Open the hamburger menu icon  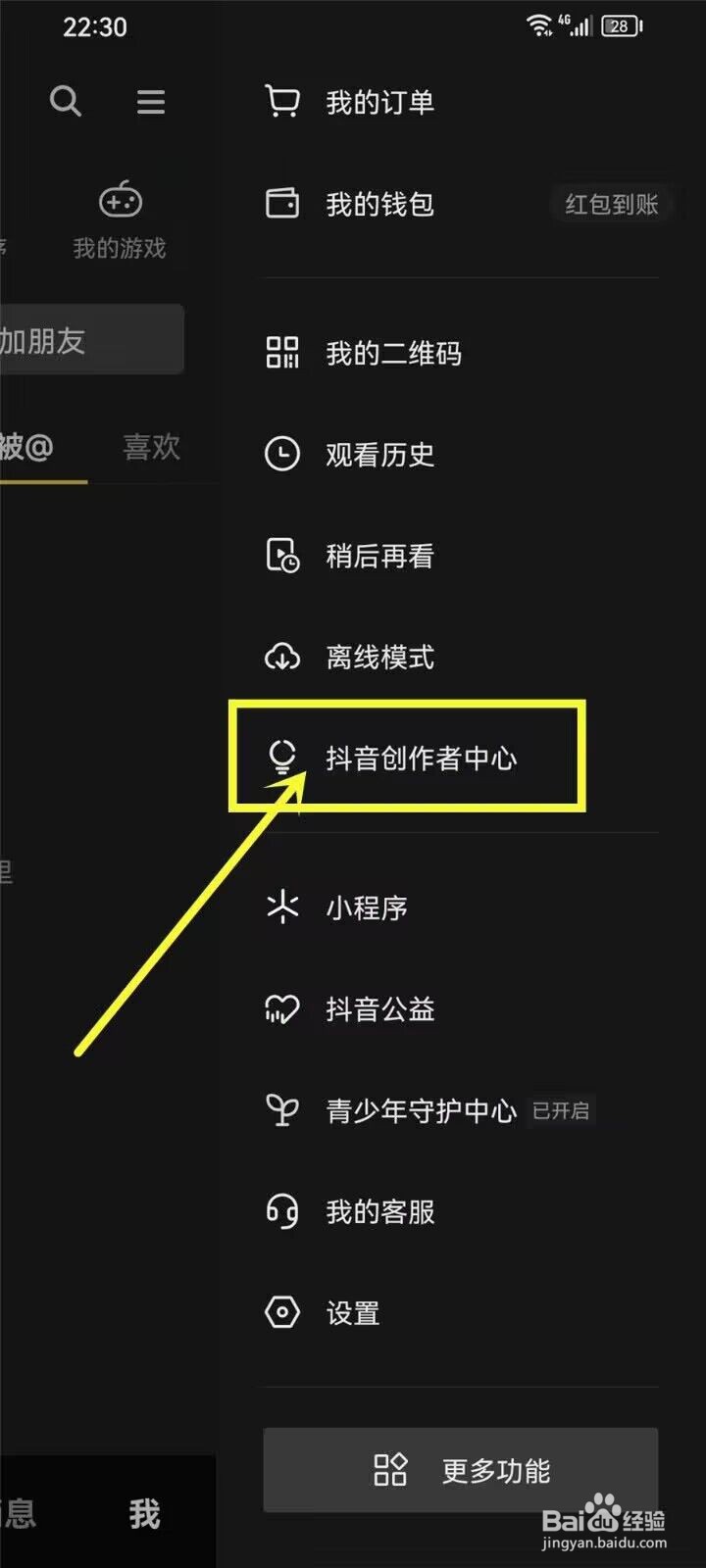[151, 102]
